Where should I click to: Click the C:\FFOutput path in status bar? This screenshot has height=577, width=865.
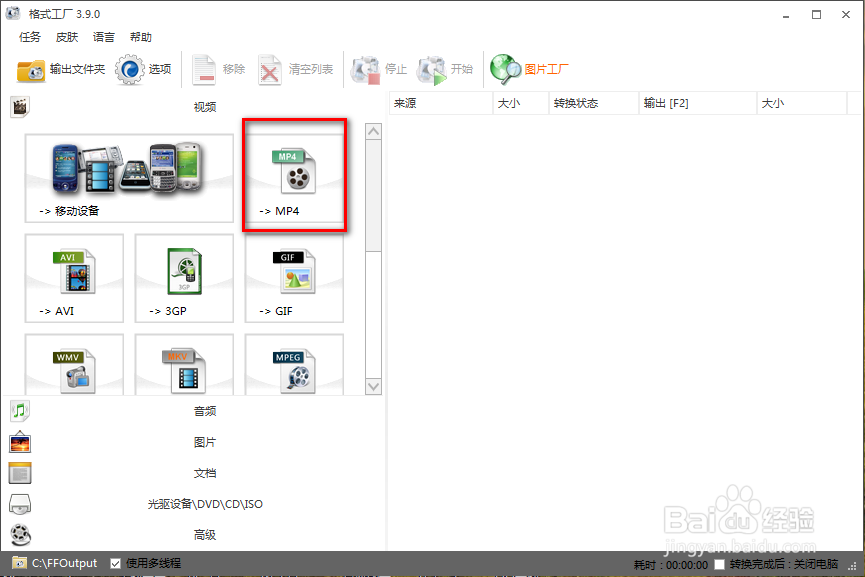tap(65, 563)
